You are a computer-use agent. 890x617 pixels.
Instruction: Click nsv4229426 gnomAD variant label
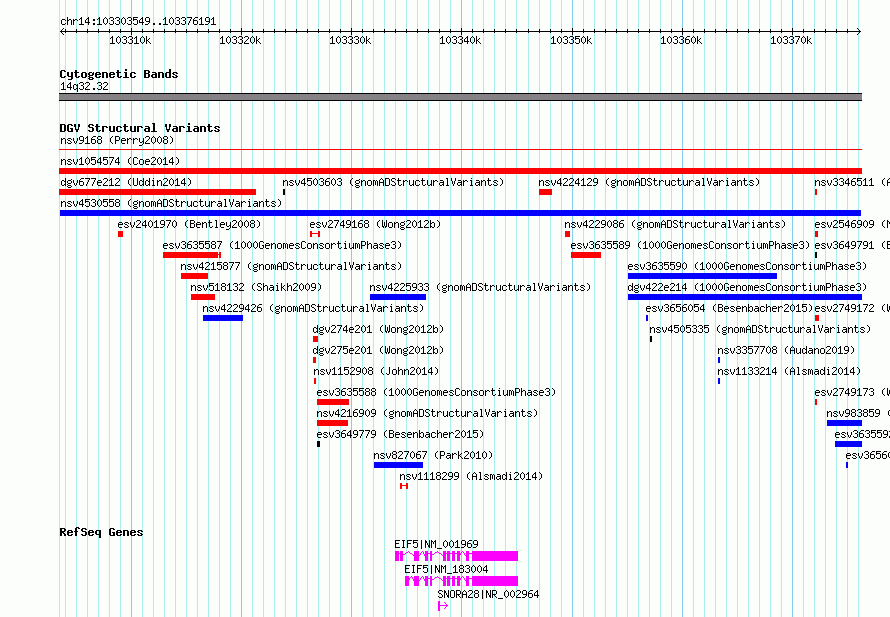[x=313, y=308]
